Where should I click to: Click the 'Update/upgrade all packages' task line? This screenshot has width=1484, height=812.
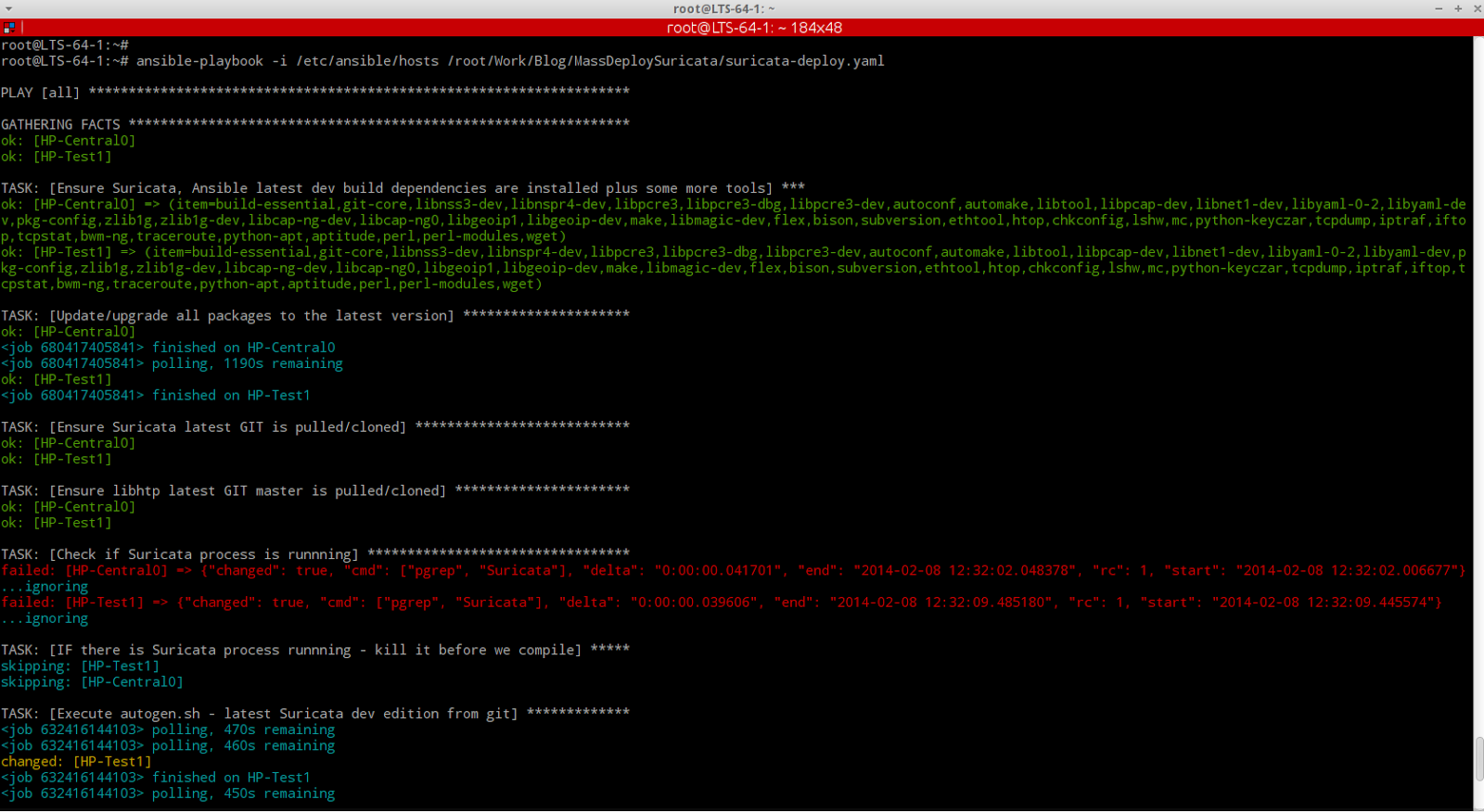pyautogui.click(x=315, y=316)
